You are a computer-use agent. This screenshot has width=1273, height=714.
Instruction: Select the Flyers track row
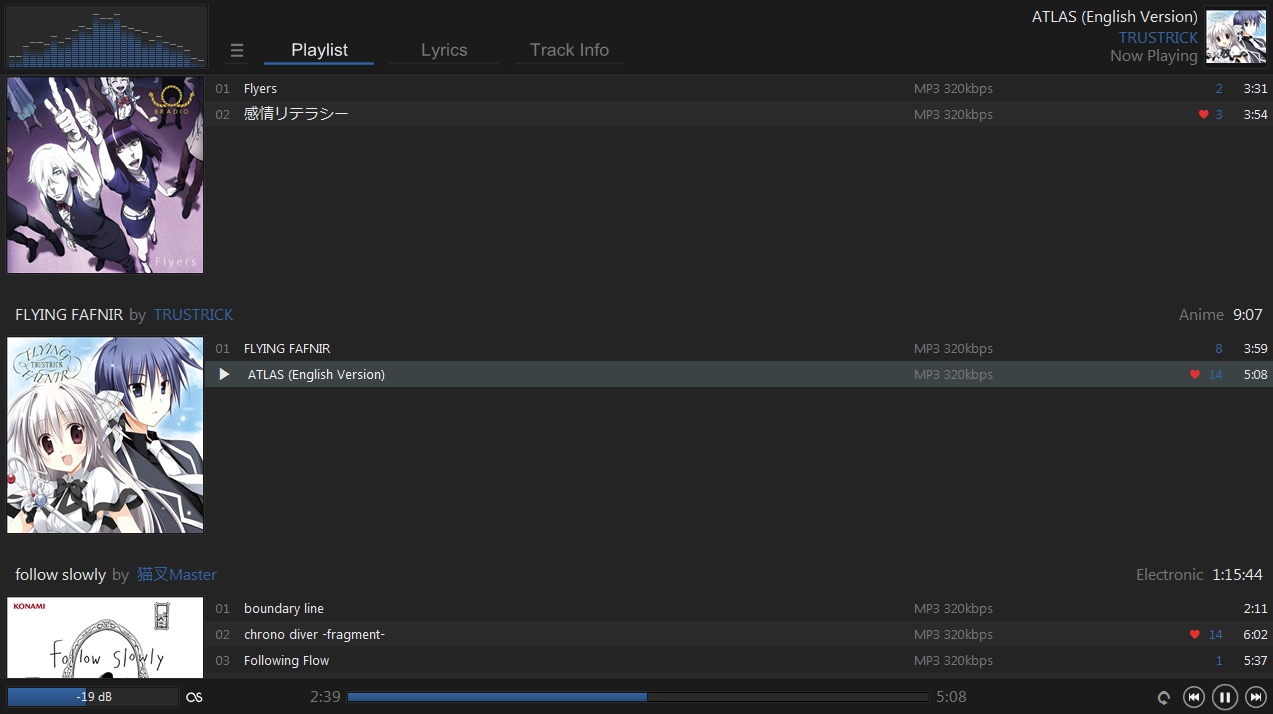tap(739, 88)
